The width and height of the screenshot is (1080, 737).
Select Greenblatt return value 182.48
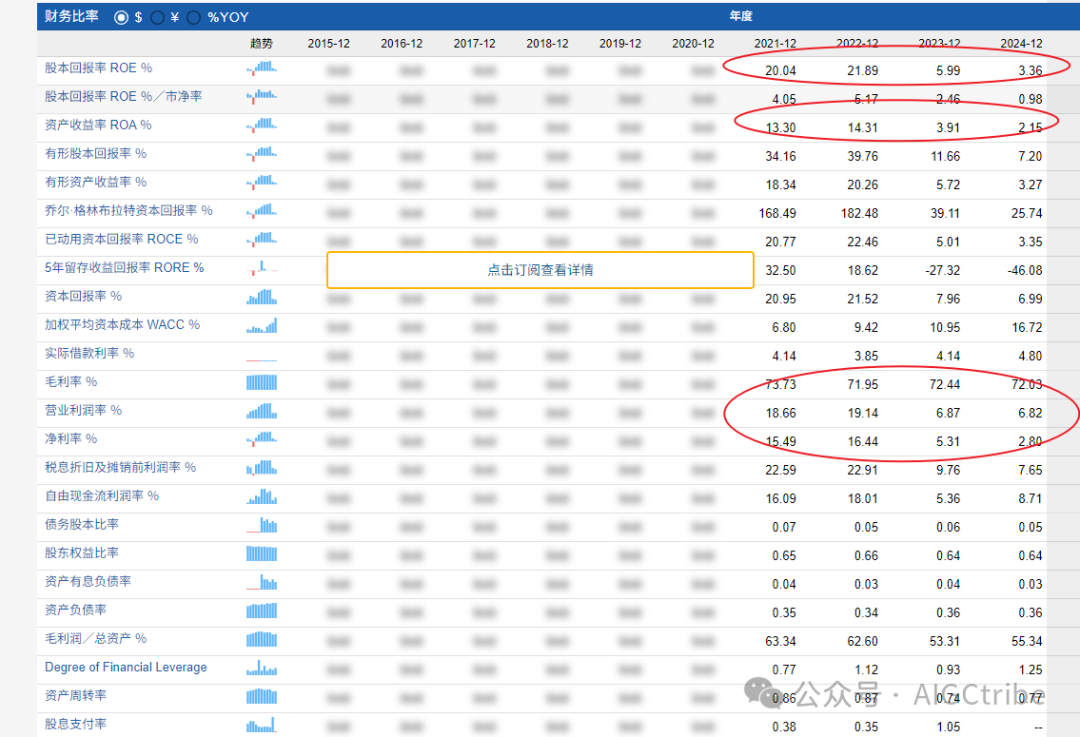coord(860,214)
